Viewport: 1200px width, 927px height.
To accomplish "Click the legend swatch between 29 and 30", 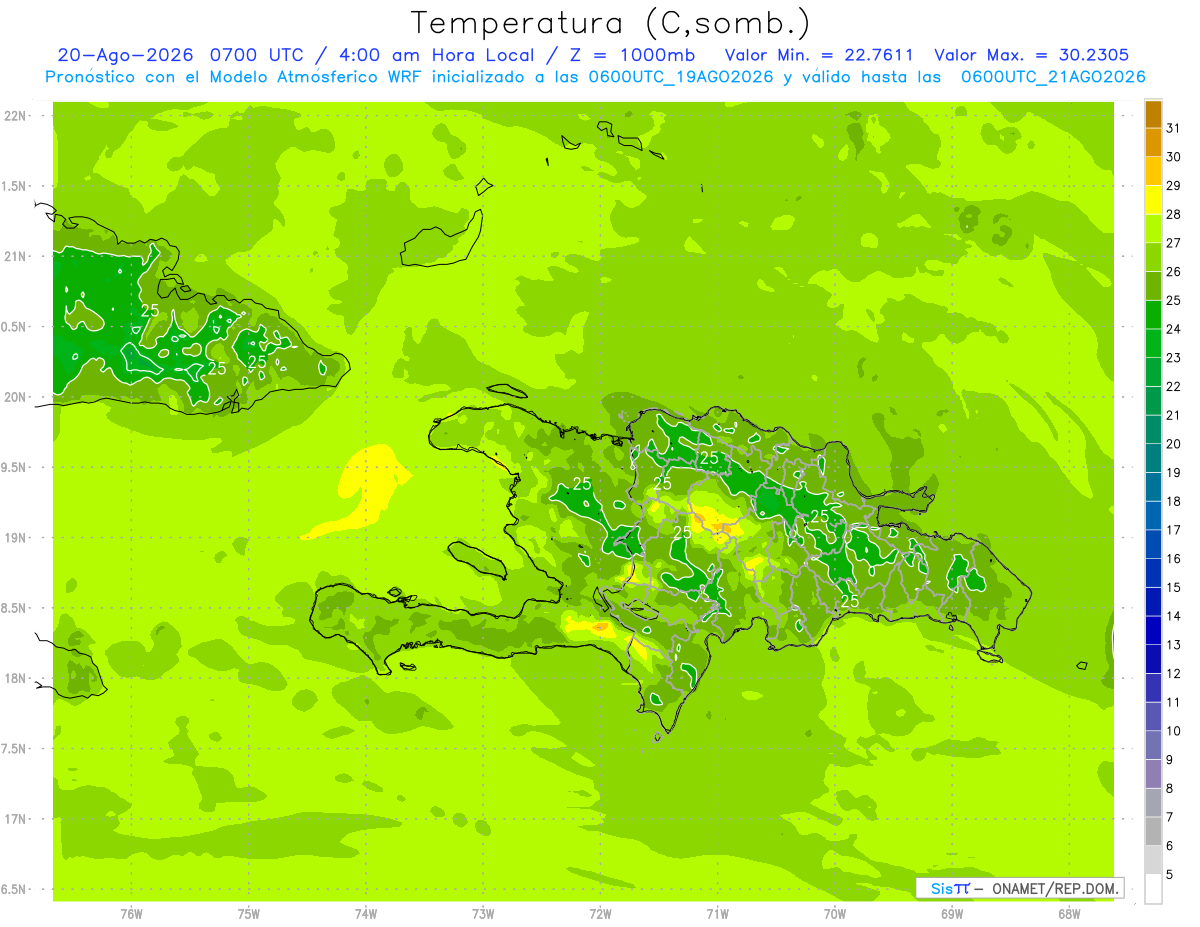I will 1153,171.
